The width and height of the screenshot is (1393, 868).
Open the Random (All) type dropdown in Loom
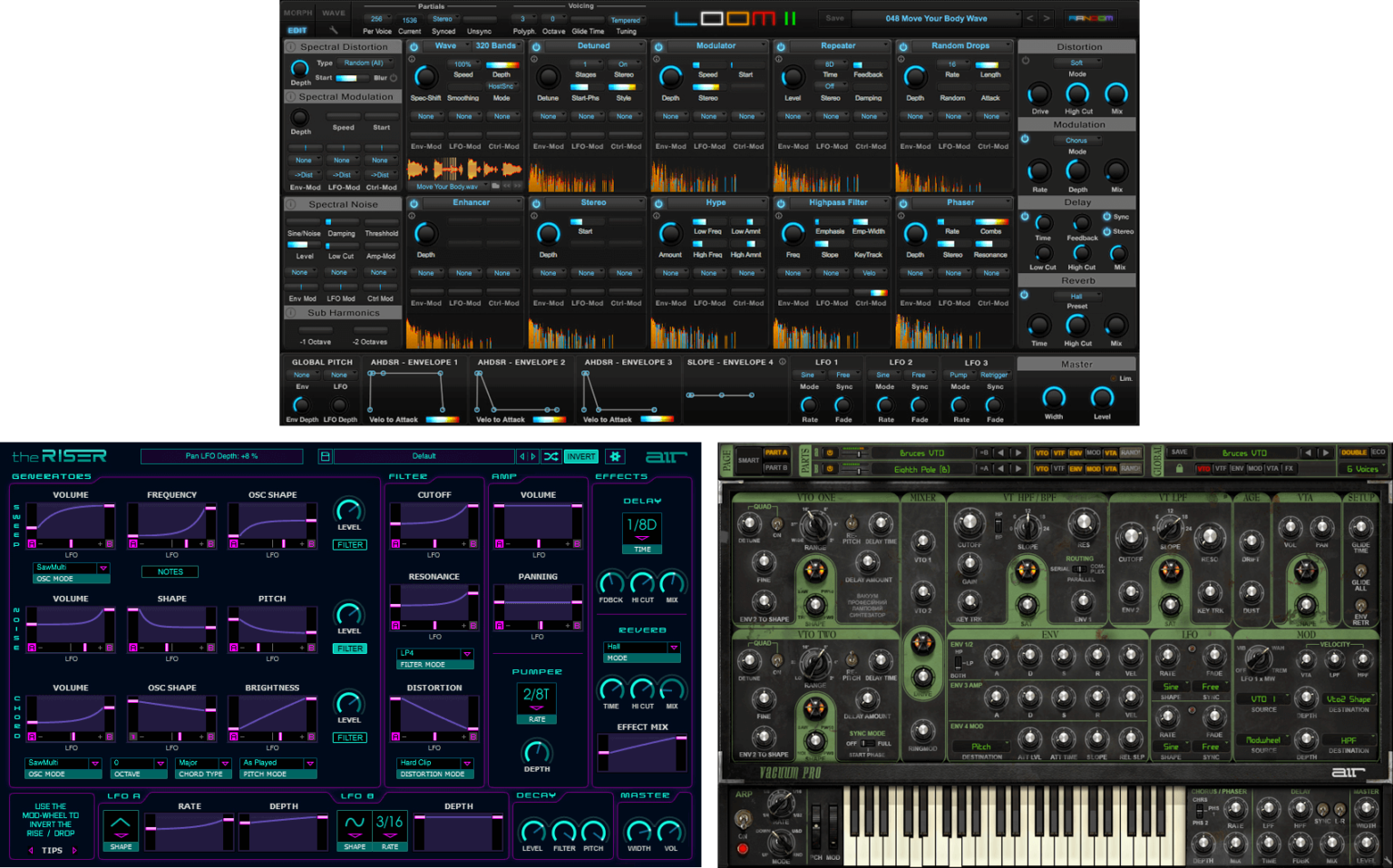366,63
